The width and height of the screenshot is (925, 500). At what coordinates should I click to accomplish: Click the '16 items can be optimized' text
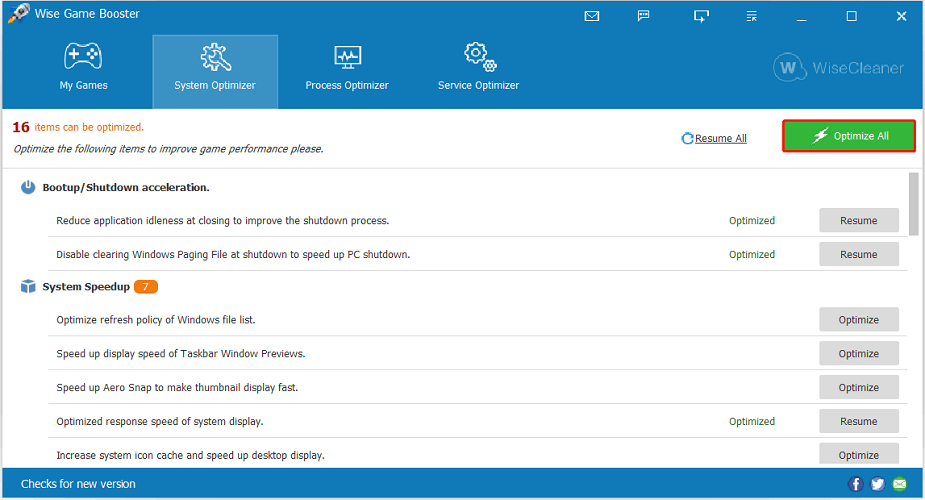click(x=78, y=127)
